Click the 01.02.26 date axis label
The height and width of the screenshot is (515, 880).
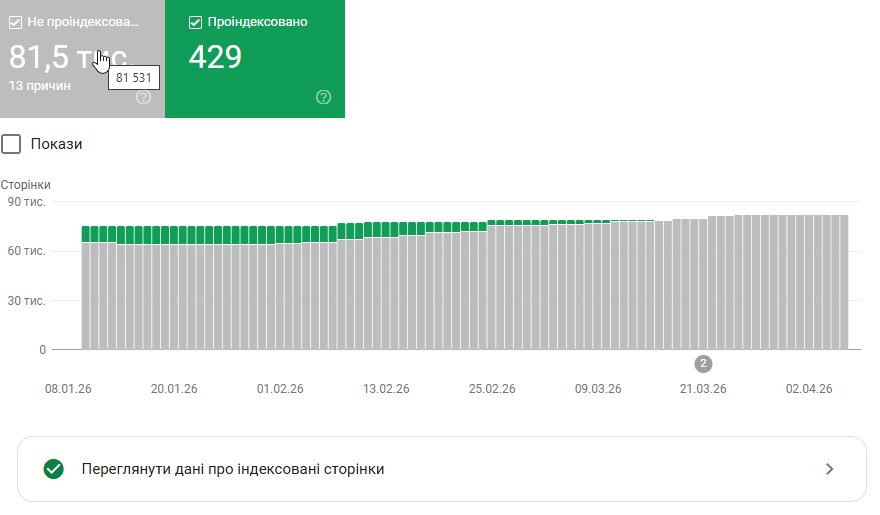(x=280, y=389)
